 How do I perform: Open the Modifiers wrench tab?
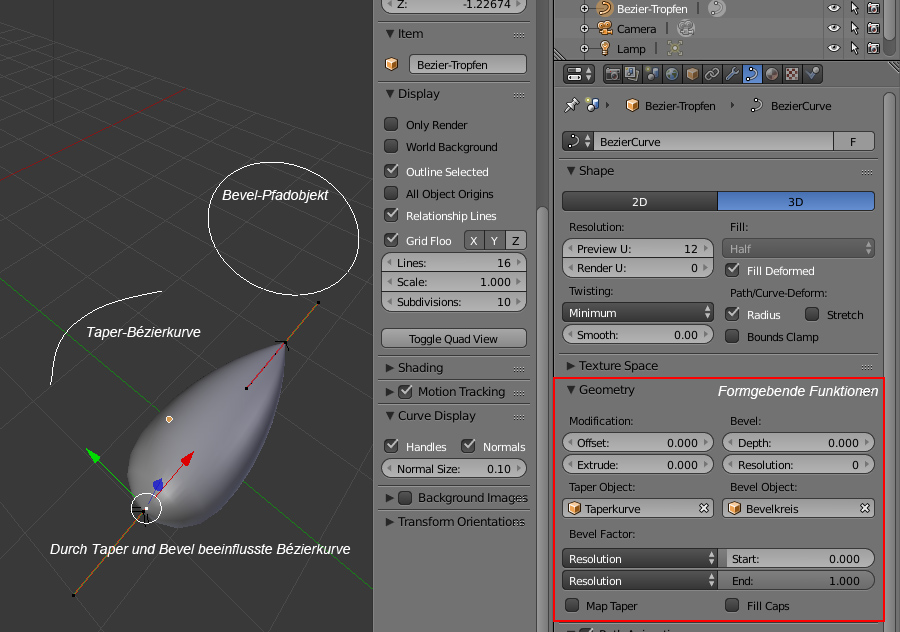coord(732,74)
